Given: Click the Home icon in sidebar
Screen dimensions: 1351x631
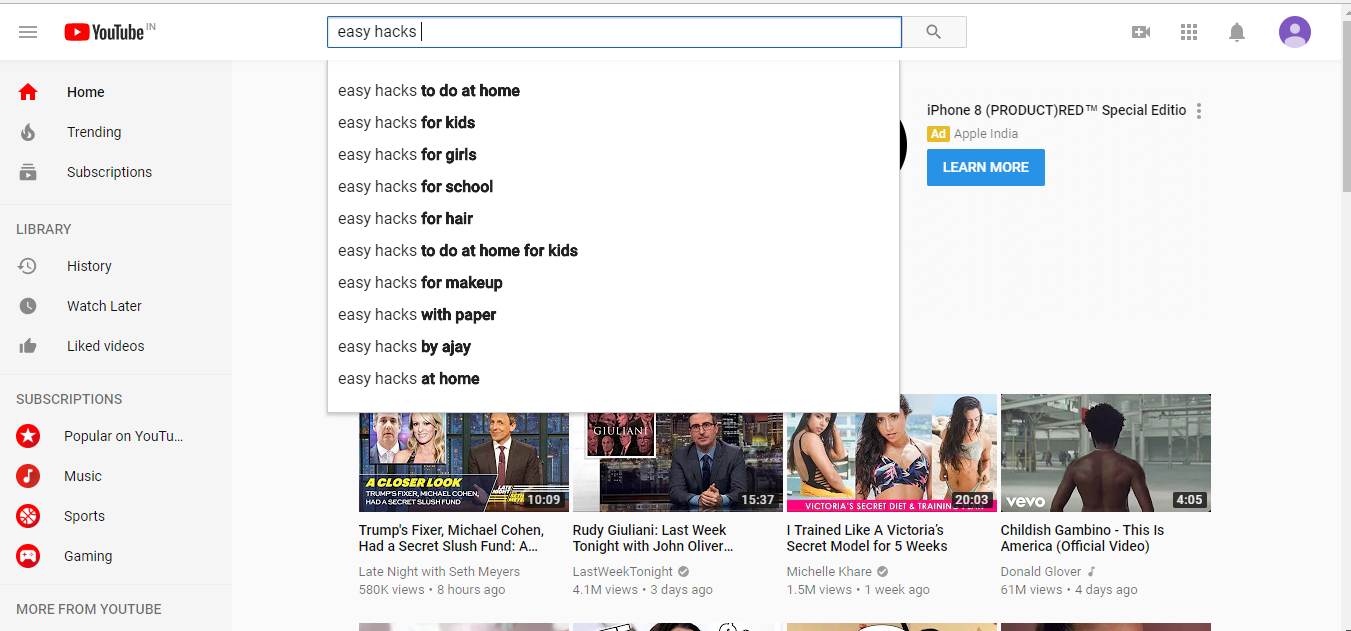Looking at the screenshot, I should [28, 92].
